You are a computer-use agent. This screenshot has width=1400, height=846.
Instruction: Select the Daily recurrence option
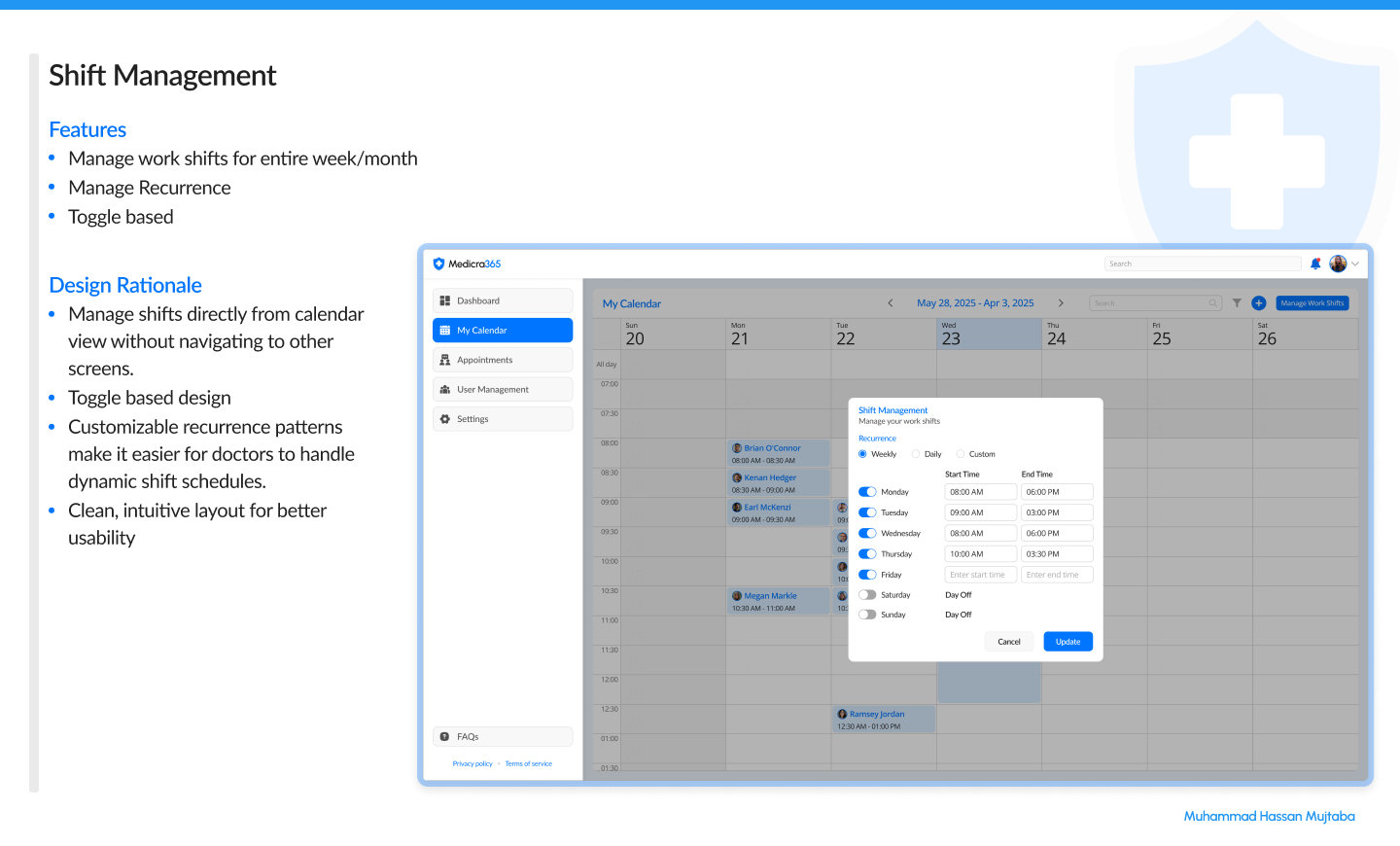[915, 453]
